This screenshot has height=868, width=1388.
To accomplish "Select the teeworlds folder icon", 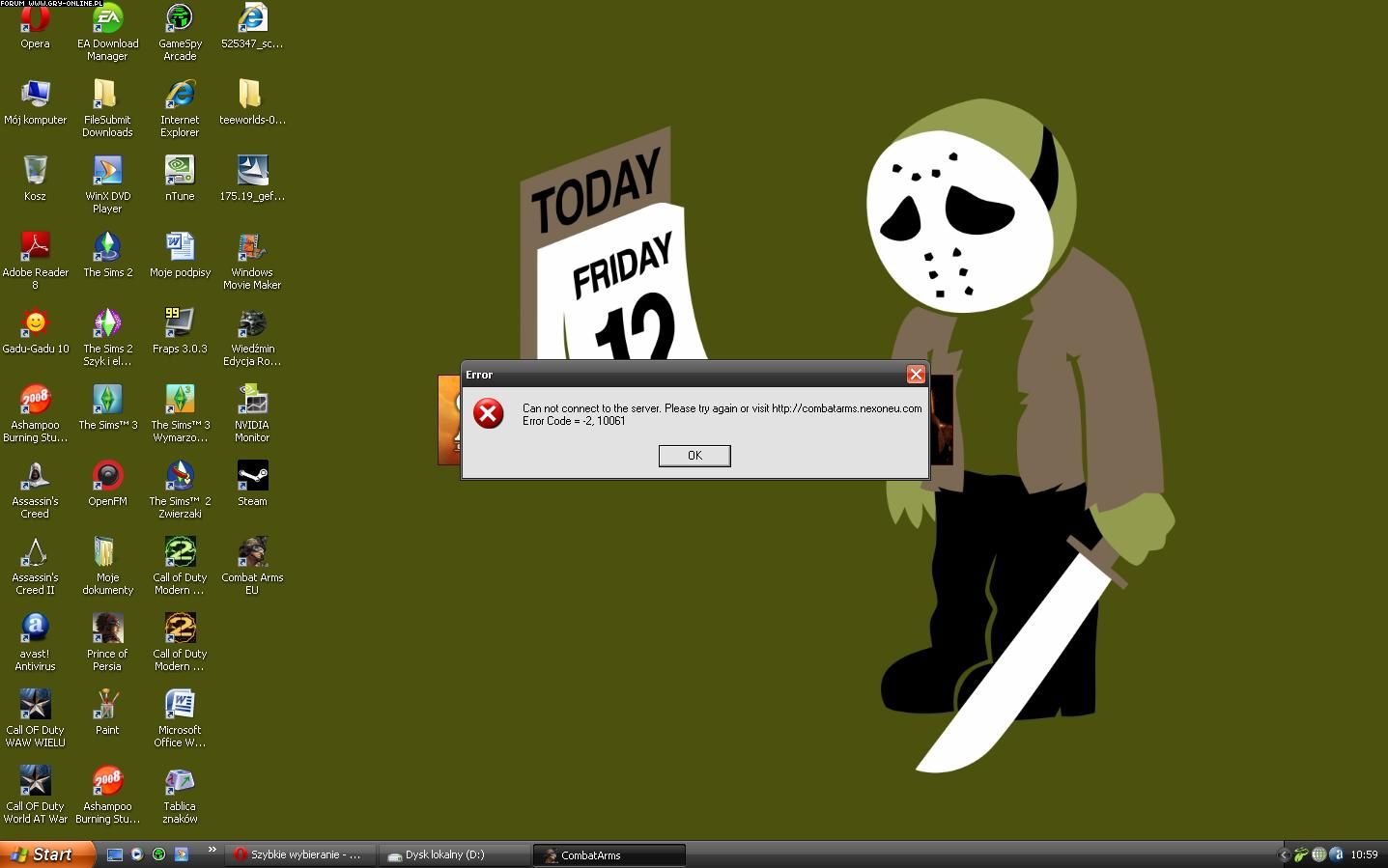I will [x=252, y=102].
